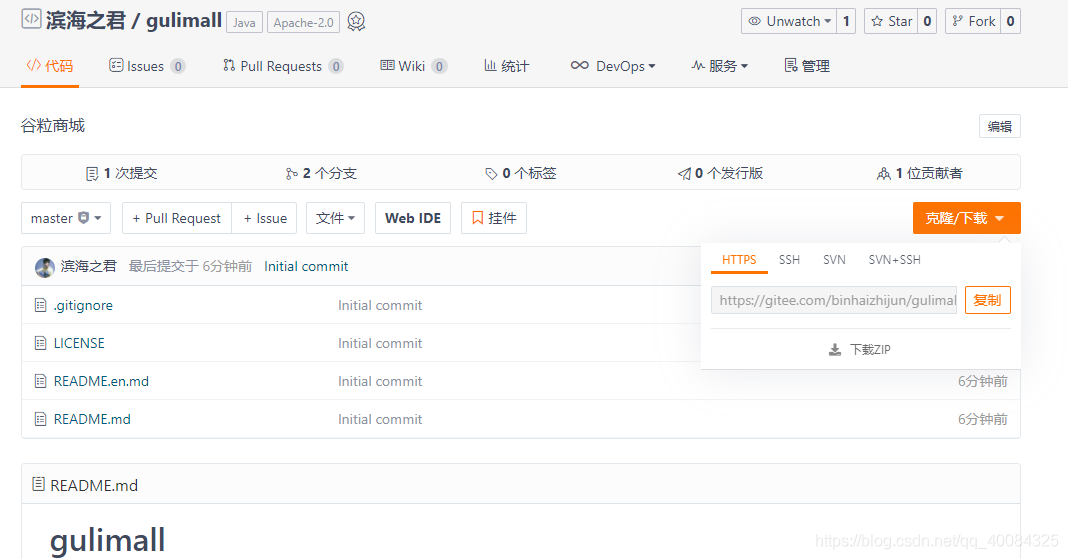The image size is (1068, 559).
Task: Open the Initial commit message for README.en.md
Action: point(380,381)
